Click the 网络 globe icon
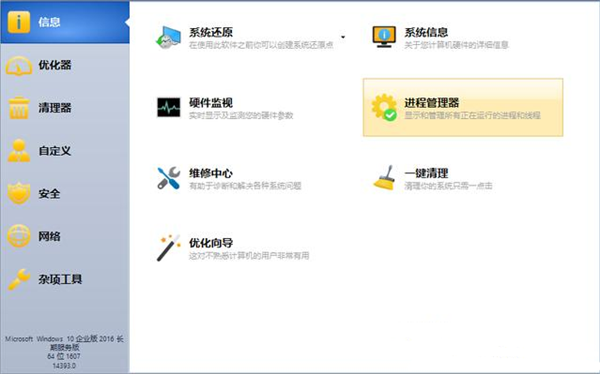 pos(18,236)
